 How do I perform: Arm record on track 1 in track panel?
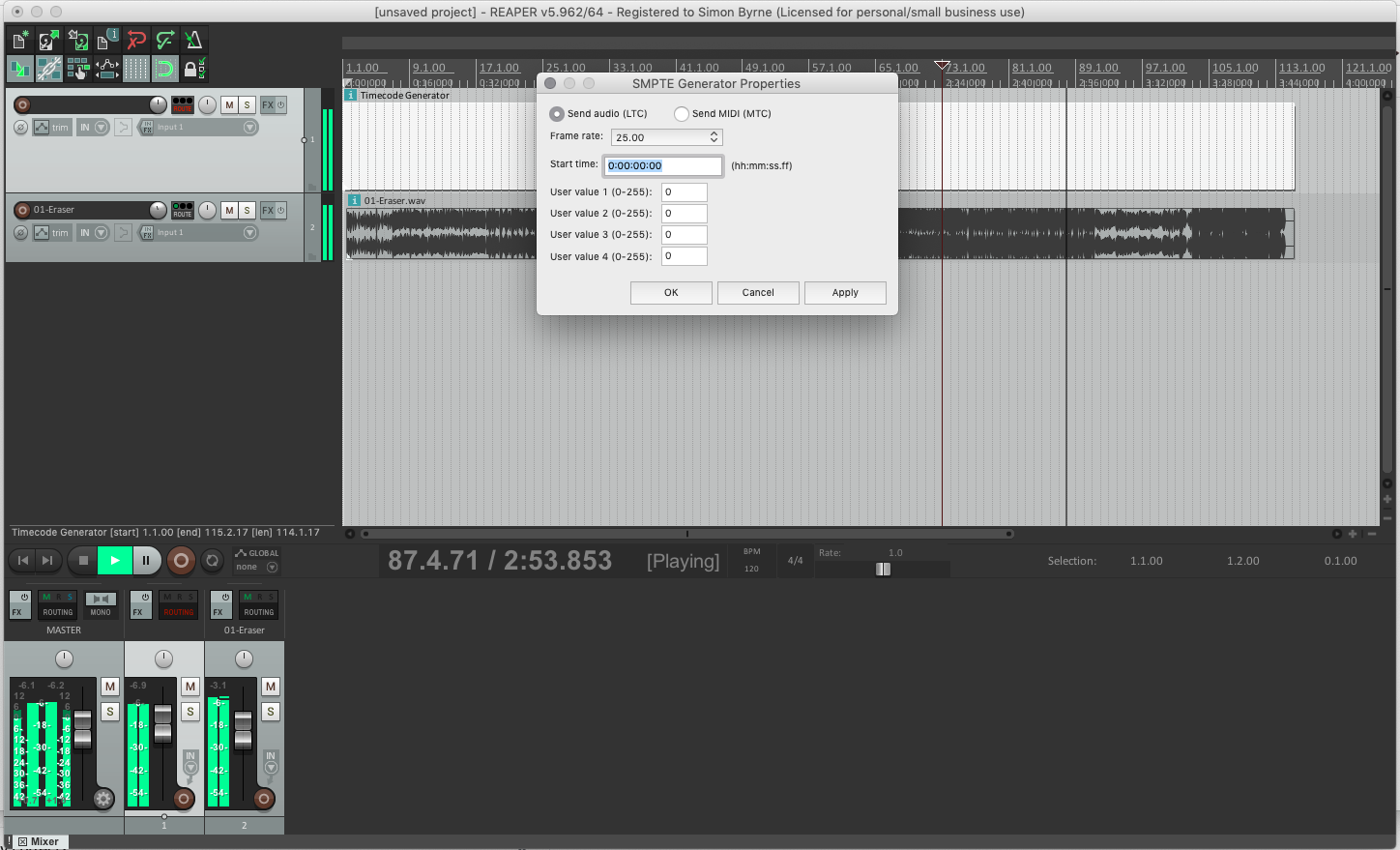coord(22,104)
